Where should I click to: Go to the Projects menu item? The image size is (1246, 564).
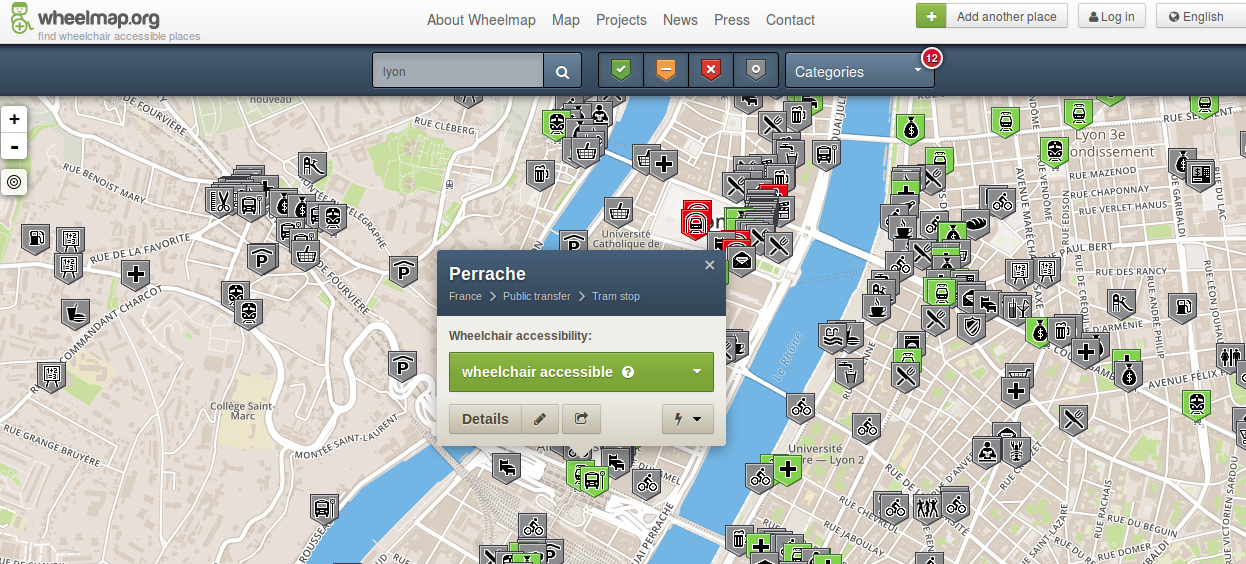(621, 20)
